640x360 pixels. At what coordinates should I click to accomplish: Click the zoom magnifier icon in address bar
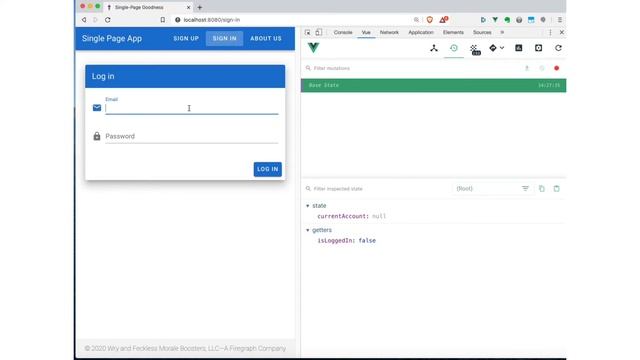pos(416,20)
